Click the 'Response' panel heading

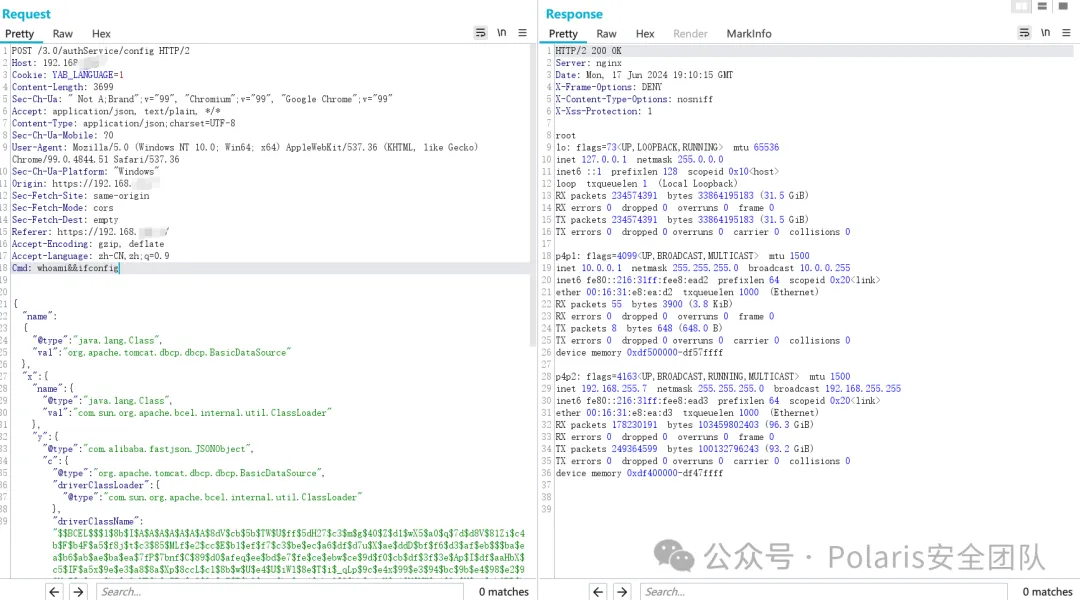pos(574,14)
